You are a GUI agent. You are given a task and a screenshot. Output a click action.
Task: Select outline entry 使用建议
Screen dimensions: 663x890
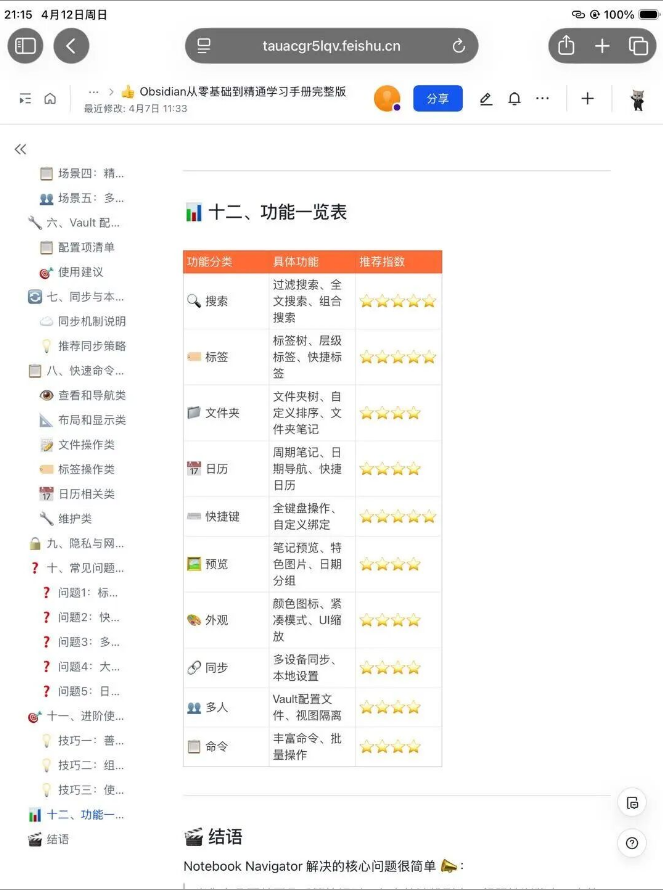coord(72,272)
